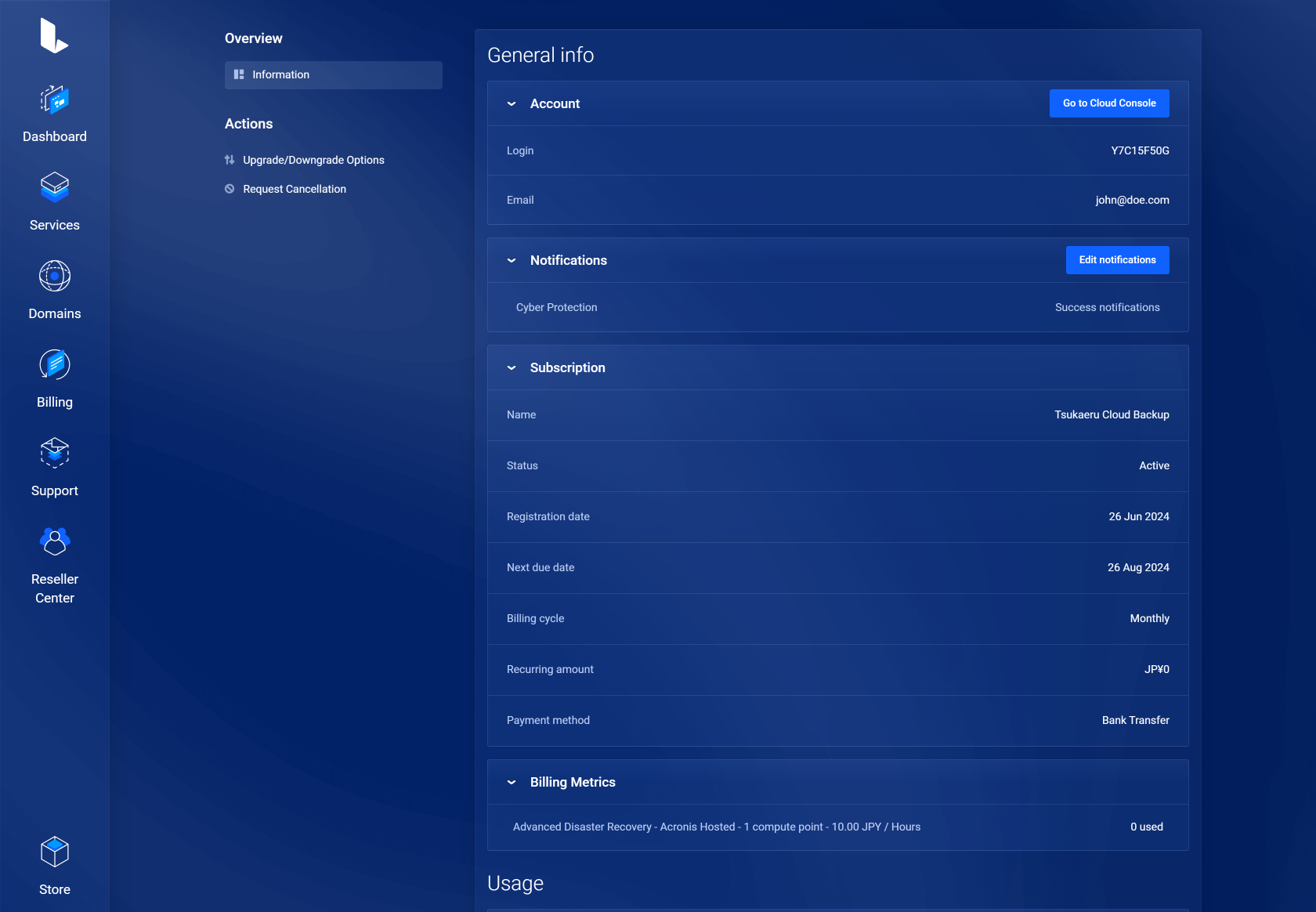Click the Cyber Protection row label
The height and width of the screenshot is (912, 1316).
(x=556, y=307)
